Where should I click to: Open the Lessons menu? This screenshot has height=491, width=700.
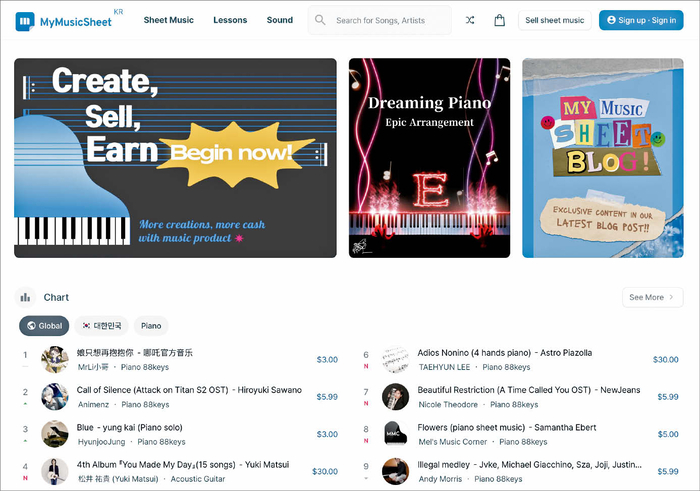pos(230,20)
